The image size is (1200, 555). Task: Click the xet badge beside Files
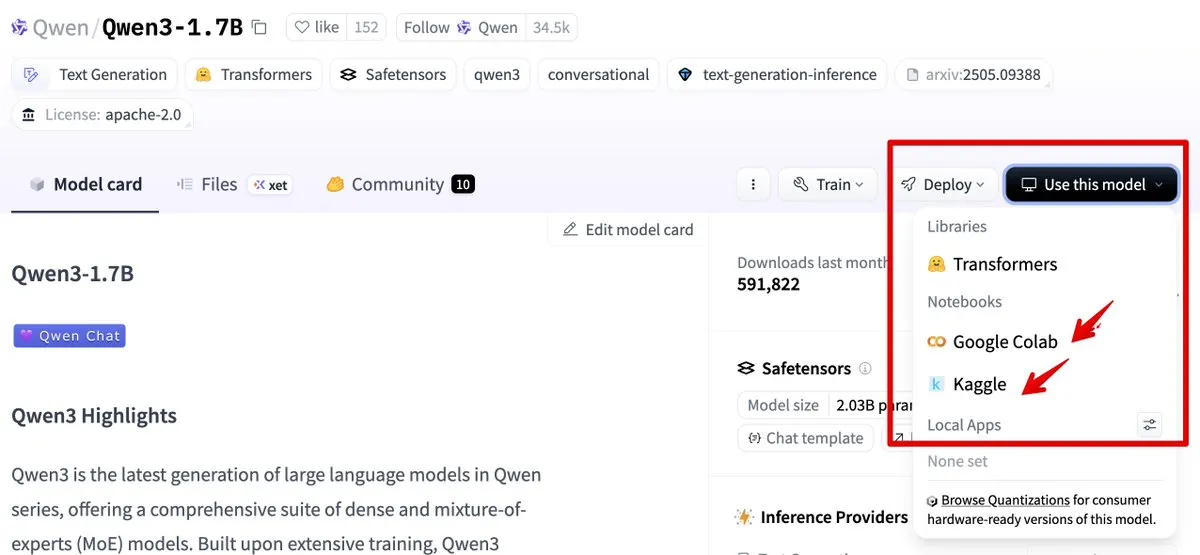(270, 185)
